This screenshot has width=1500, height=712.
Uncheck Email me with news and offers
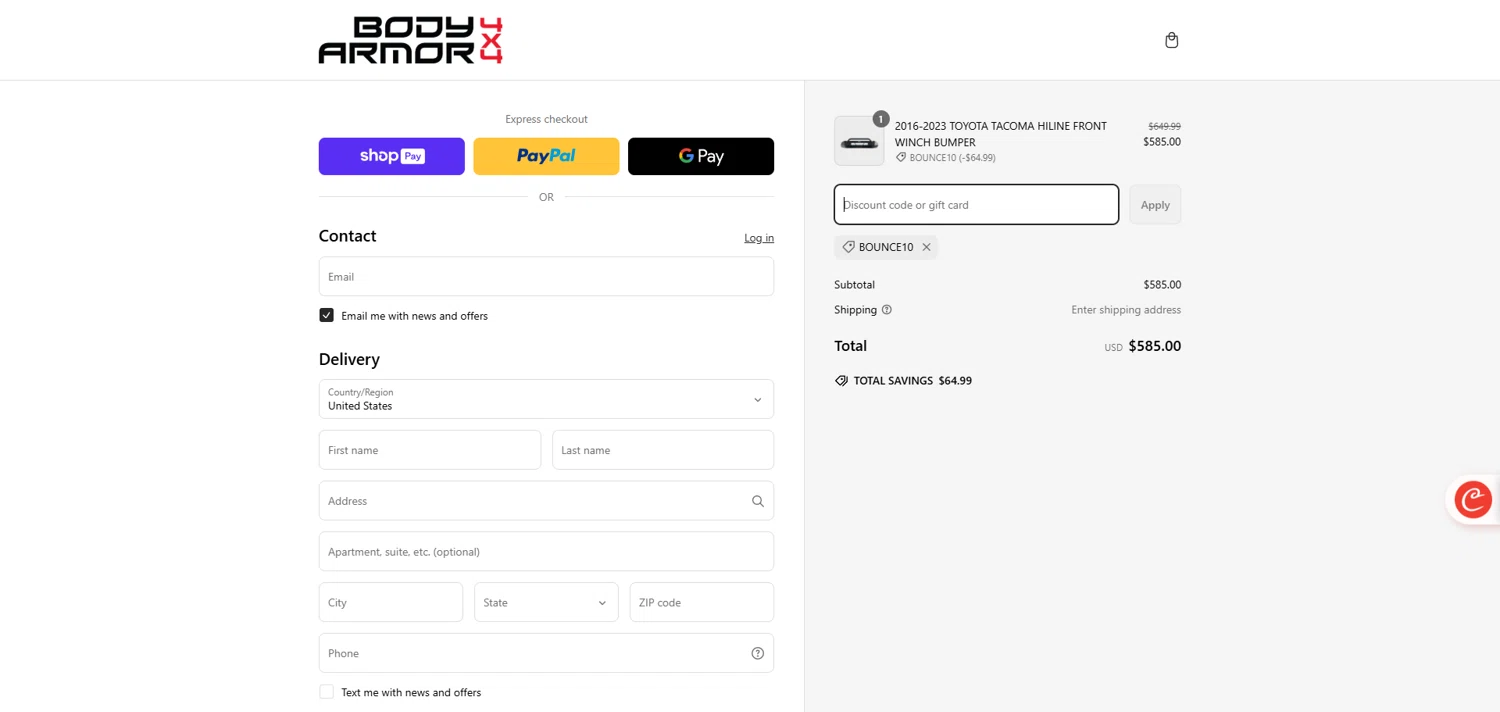tap(326, 315)
